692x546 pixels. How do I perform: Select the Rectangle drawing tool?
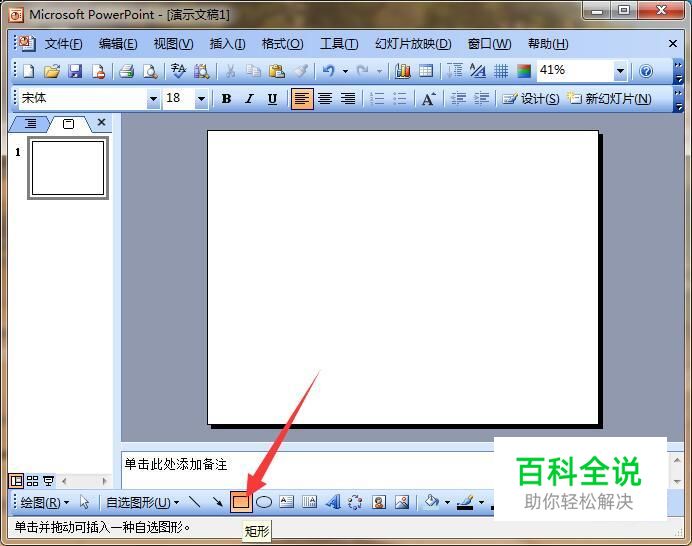tap(241, 502)
